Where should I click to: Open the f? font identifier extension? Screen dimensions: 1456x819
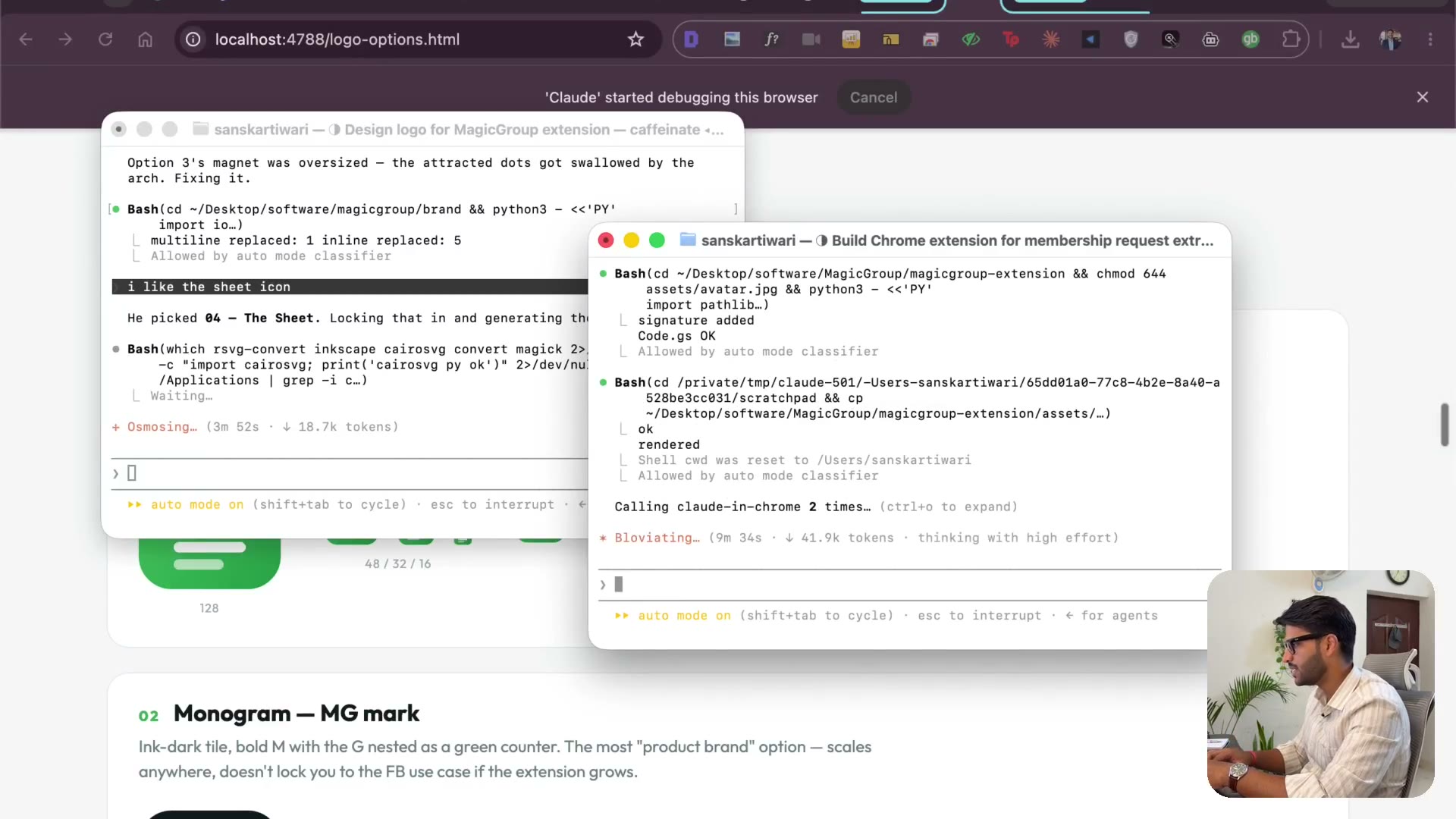pyautogui.click(x=771, y=39)
